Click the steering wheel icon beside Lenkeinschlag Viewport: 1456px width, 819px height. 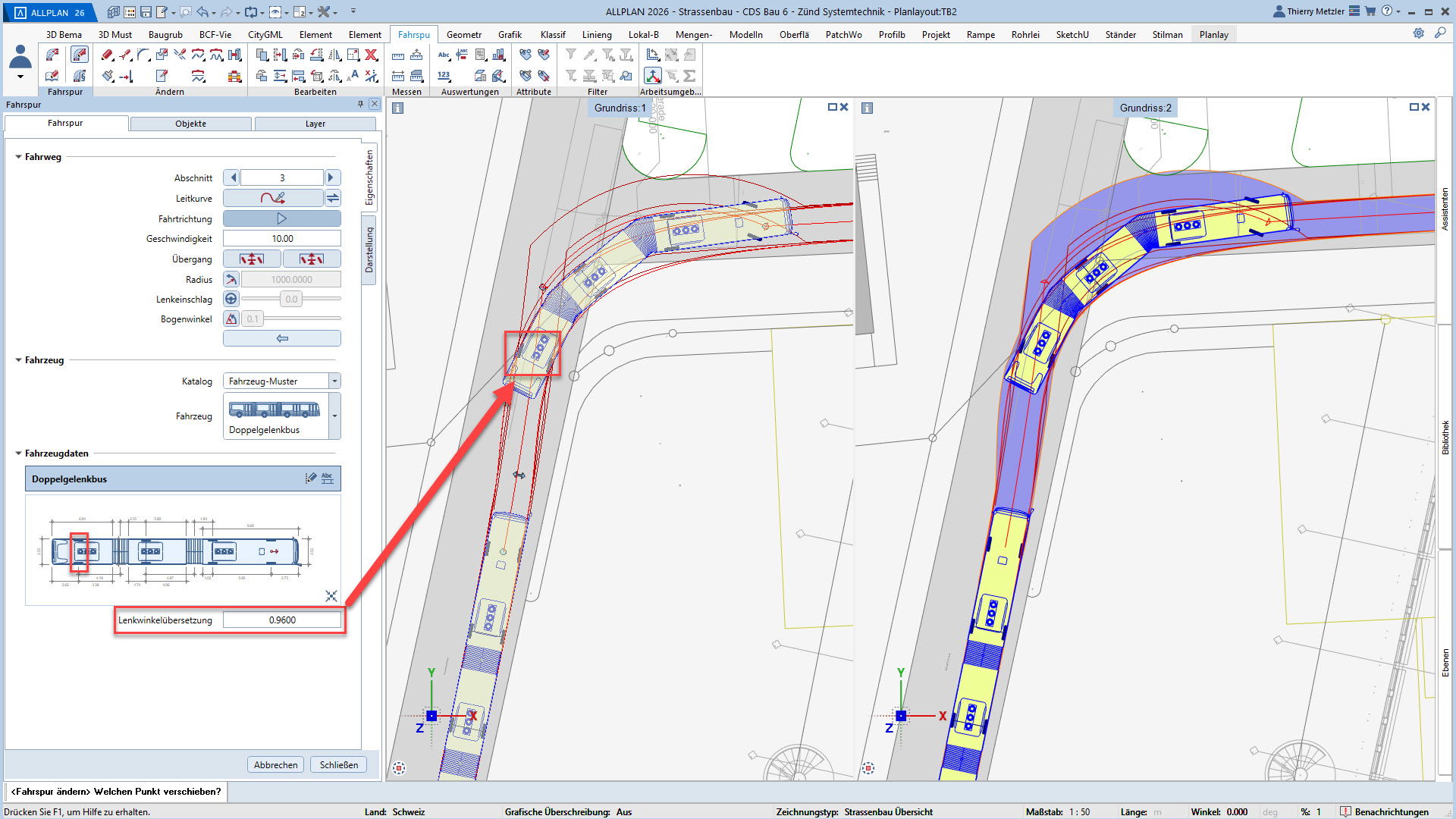231,299
